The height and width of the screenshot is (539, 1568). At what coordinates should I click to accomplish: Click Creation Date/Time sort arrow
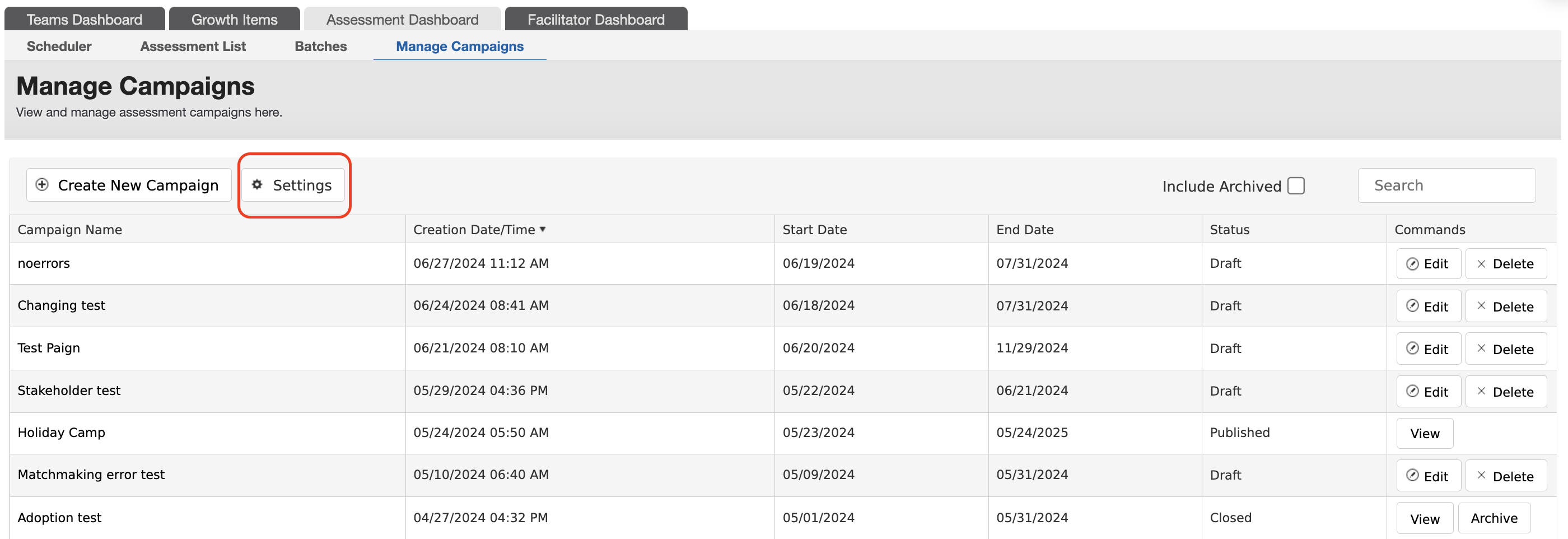(542, 229)
